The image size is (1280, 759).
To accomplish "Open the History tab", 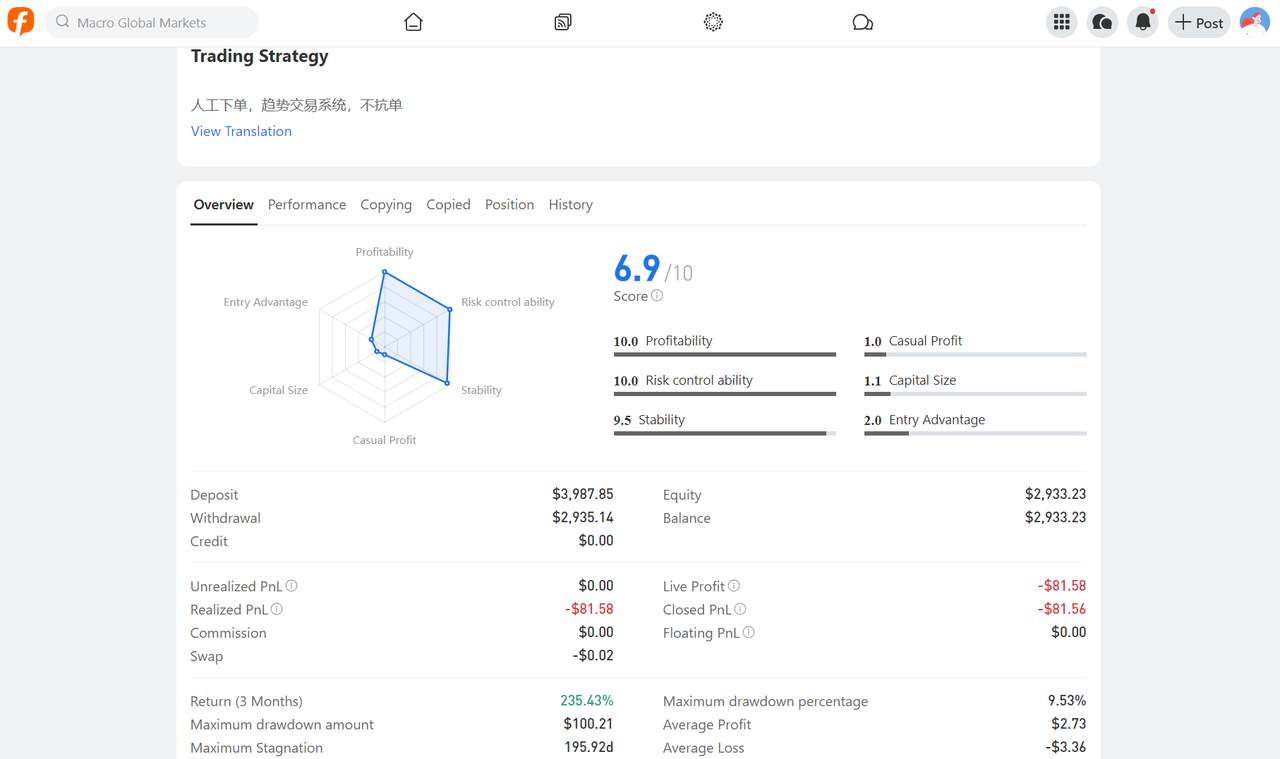I will click(x=570, y=204).
